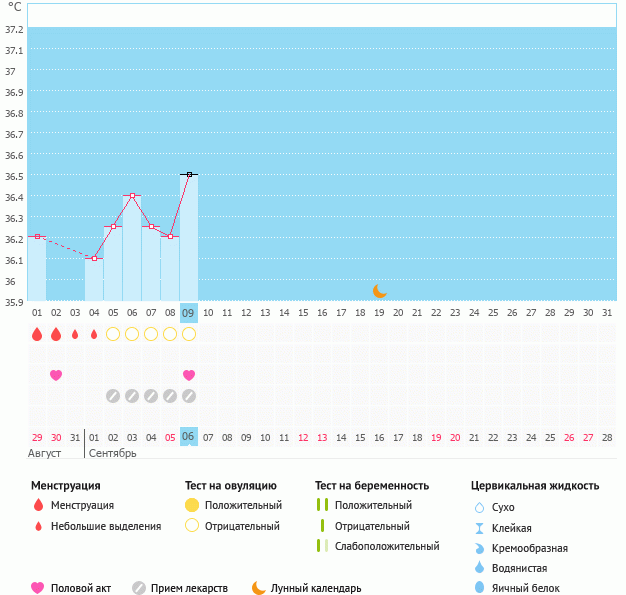The image size is (626, 595).
Task: Click the medication pill icon on cycle day 07
Action: pyautogui.click(x=151, y=396)
